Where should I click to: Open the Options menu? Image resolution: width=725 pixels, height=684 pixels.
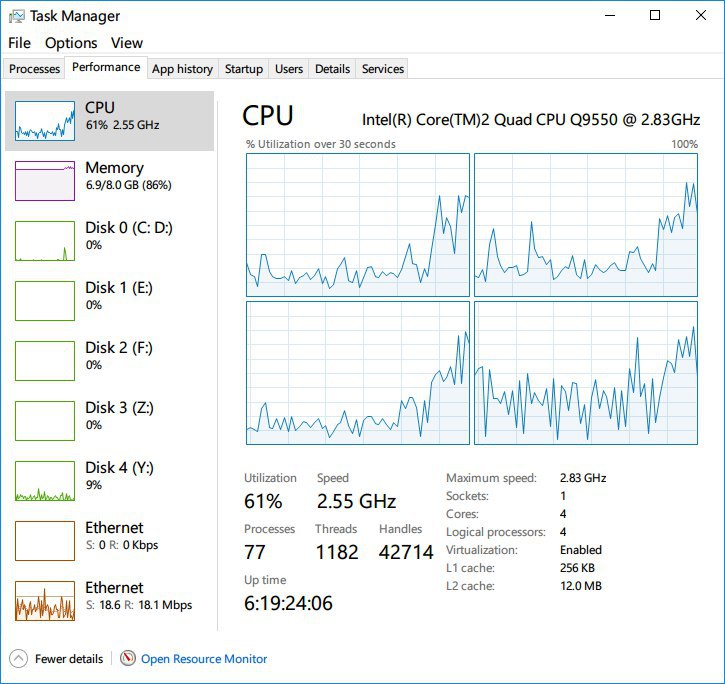[71, 43]
